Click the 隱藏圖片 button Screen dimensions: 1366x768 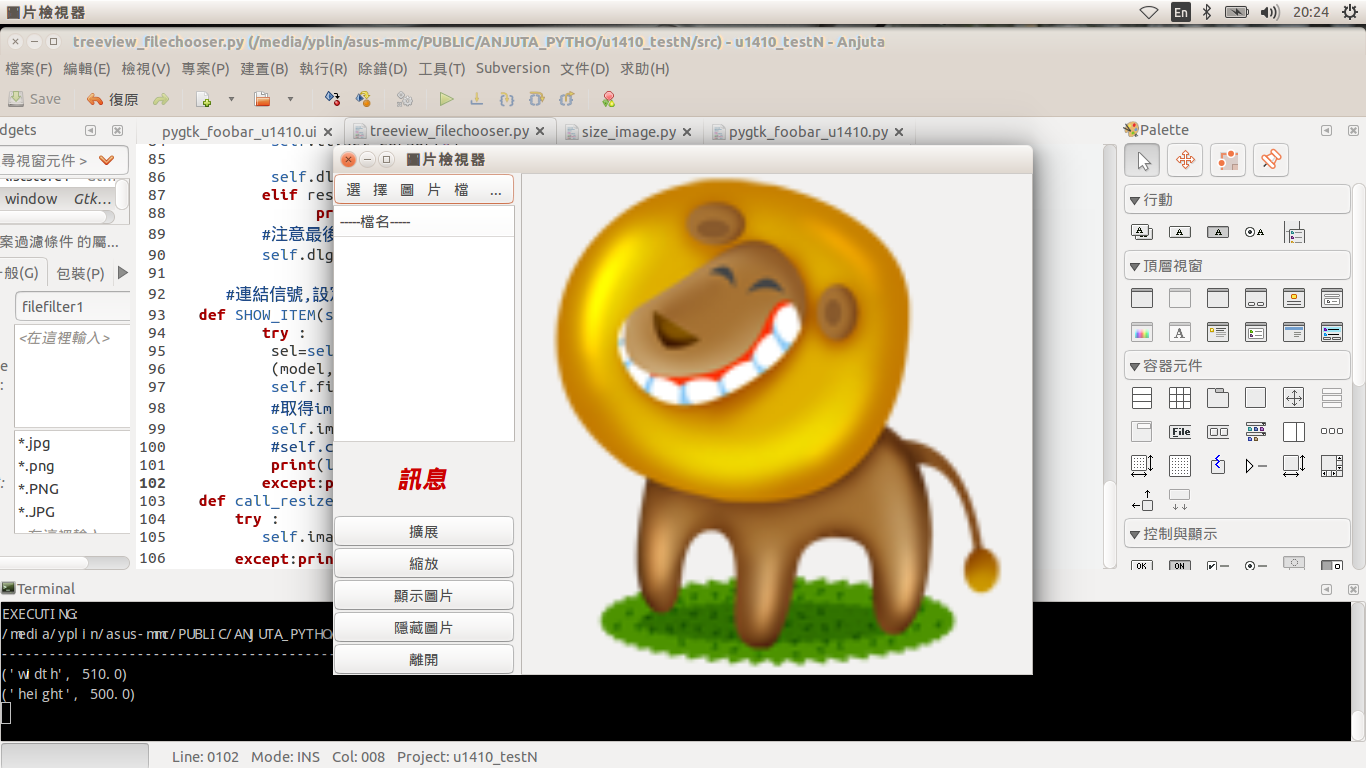[x=424, y=627]
